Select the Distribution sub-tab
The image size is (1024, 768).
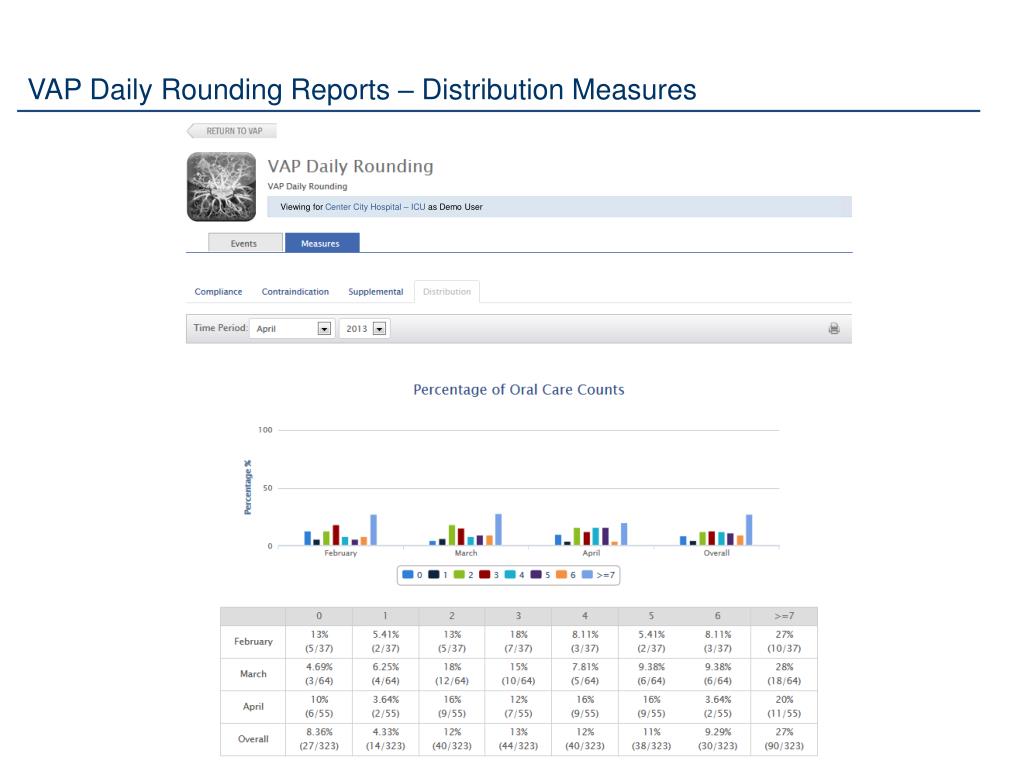click(447, 292)
